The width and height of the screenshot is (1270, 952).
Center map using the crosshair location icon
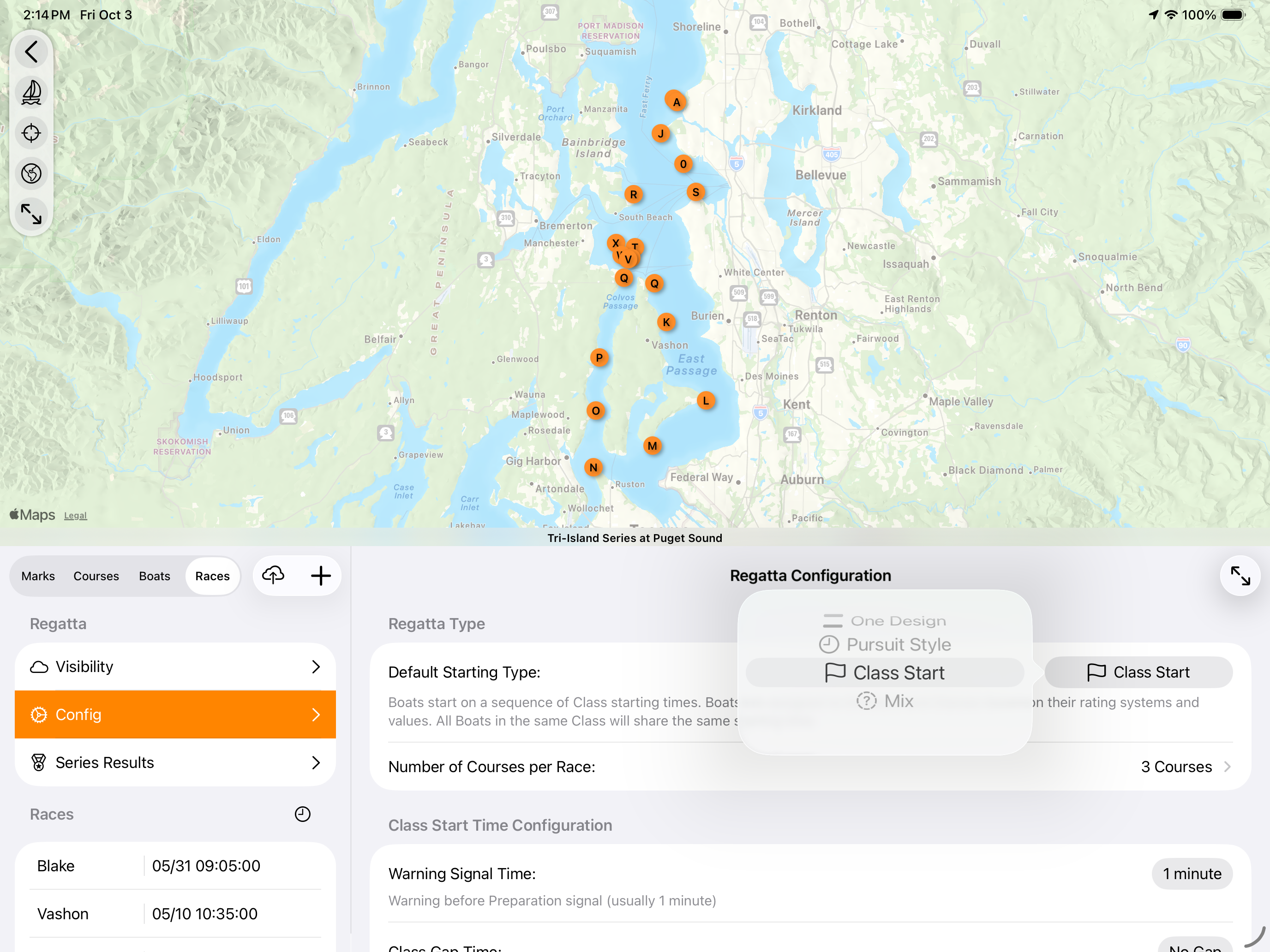pyautogui.click(x=31, y=133)
